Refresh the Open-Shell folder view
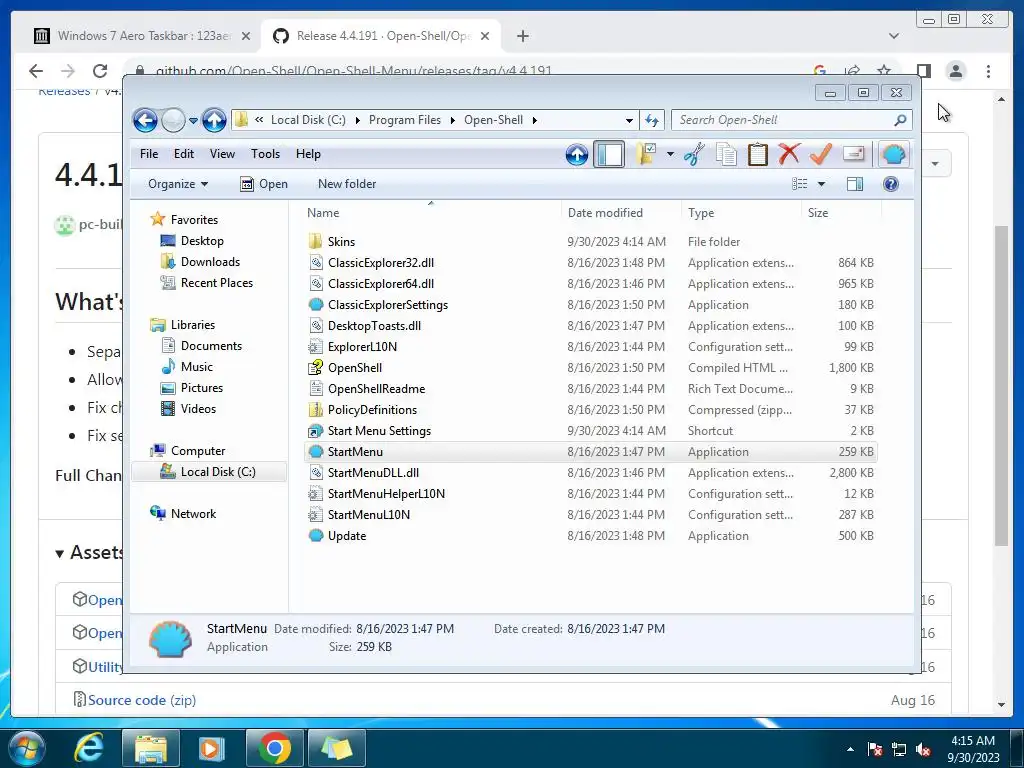The width and height of the screenshot is (1024, 768). 652,120
